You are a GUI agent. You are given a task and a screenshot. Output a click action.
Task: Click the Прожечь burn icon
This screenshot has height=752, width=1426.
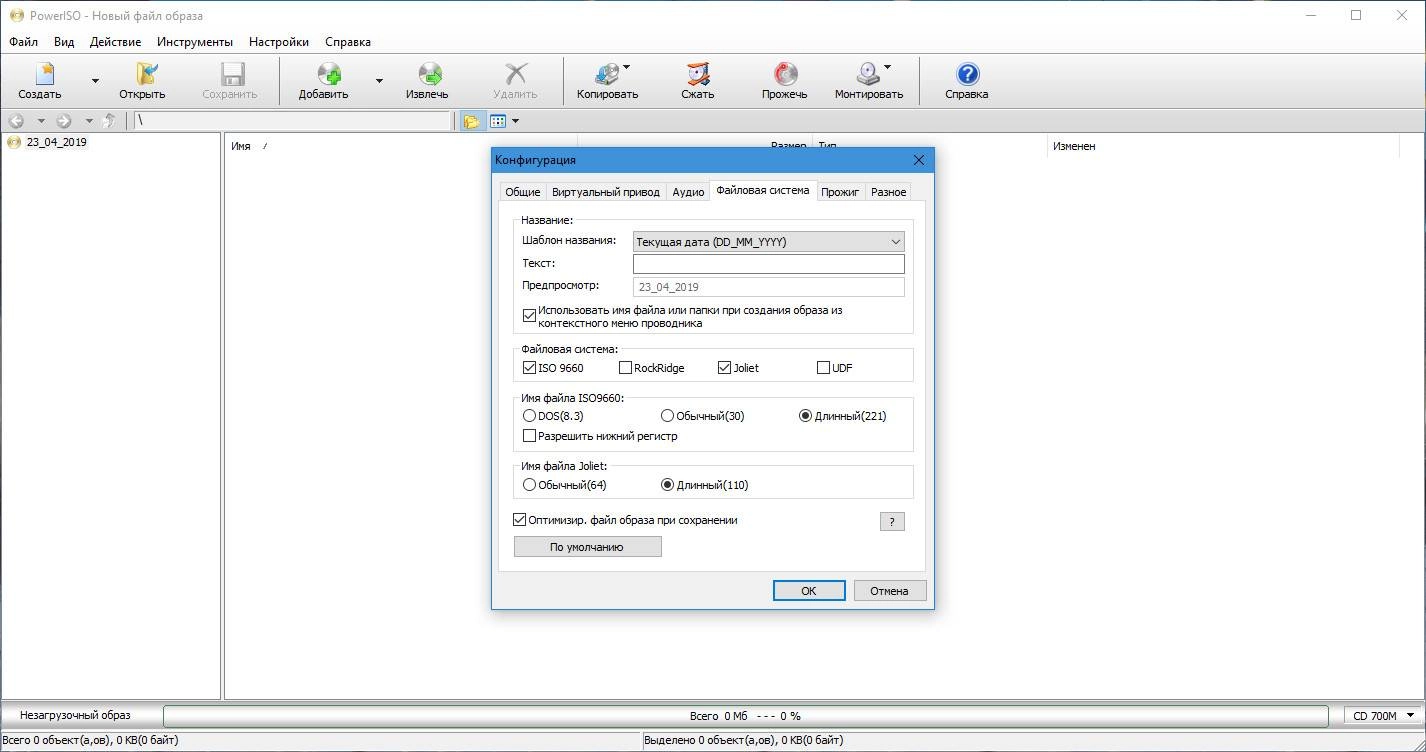coord(785,74)
